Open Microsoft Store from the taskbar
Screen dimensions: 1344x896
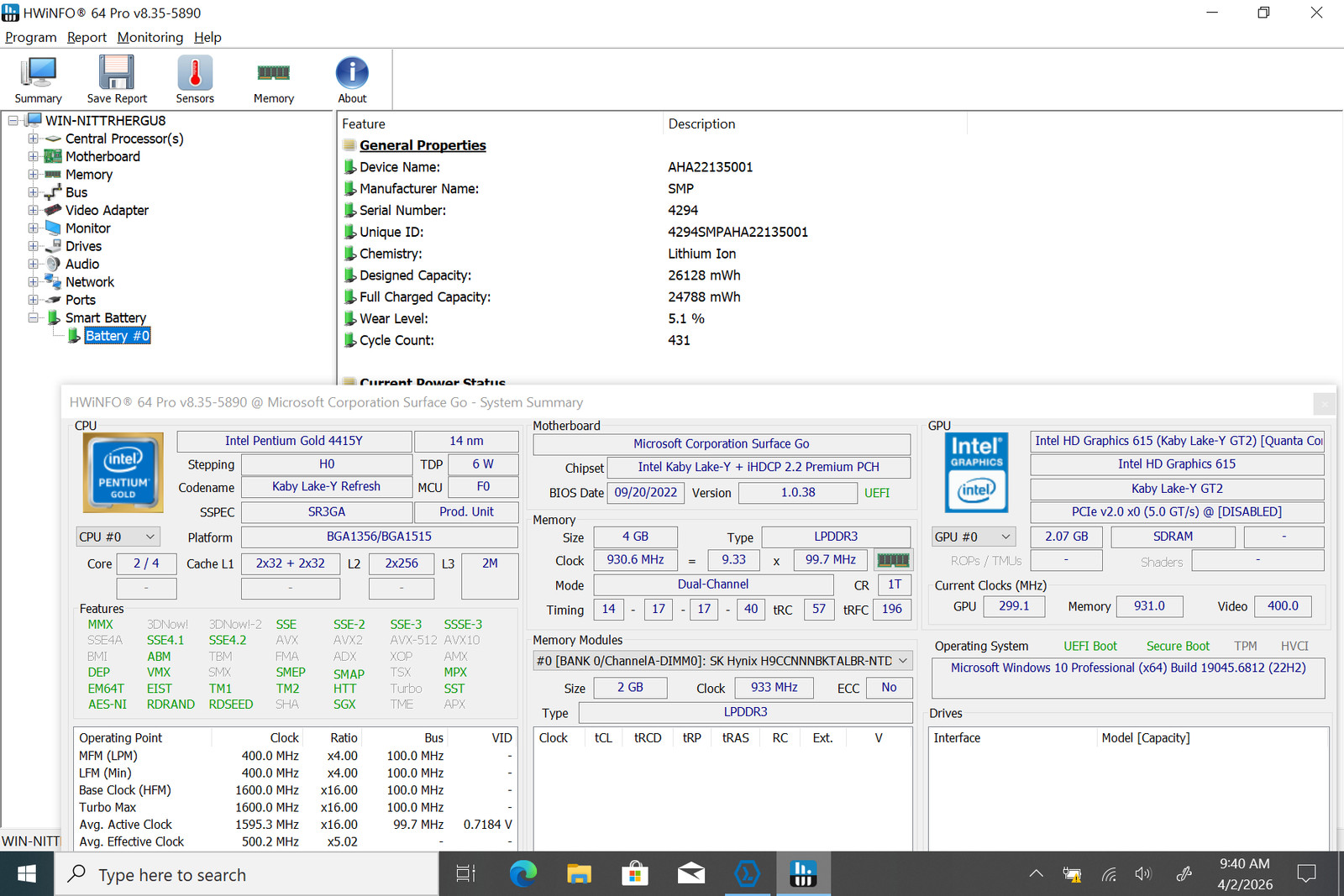[635, 874]
